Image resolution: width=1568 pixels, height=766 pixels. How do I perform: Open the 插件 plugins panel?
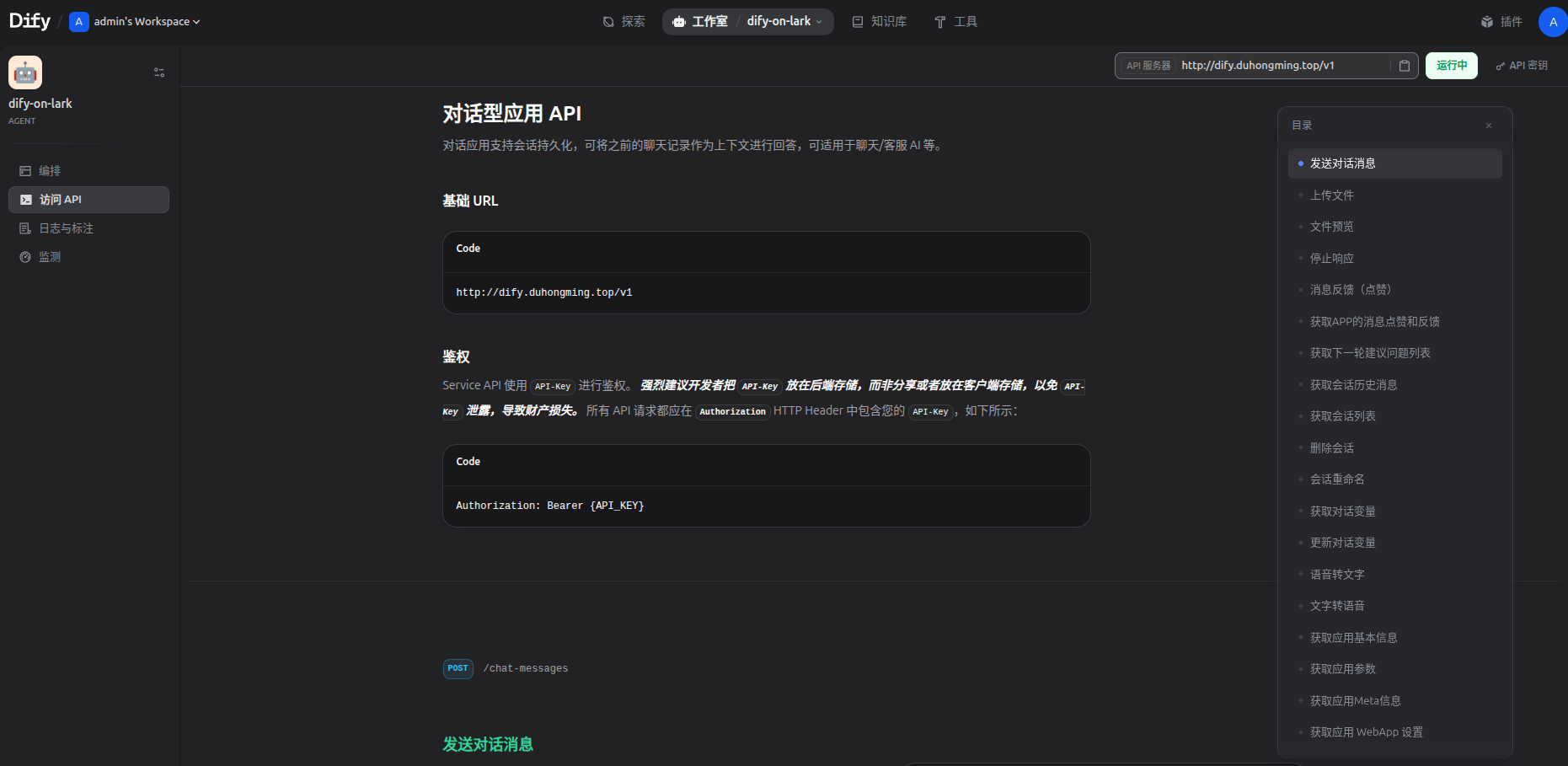pyautogui.click(x=1502, y=21)
